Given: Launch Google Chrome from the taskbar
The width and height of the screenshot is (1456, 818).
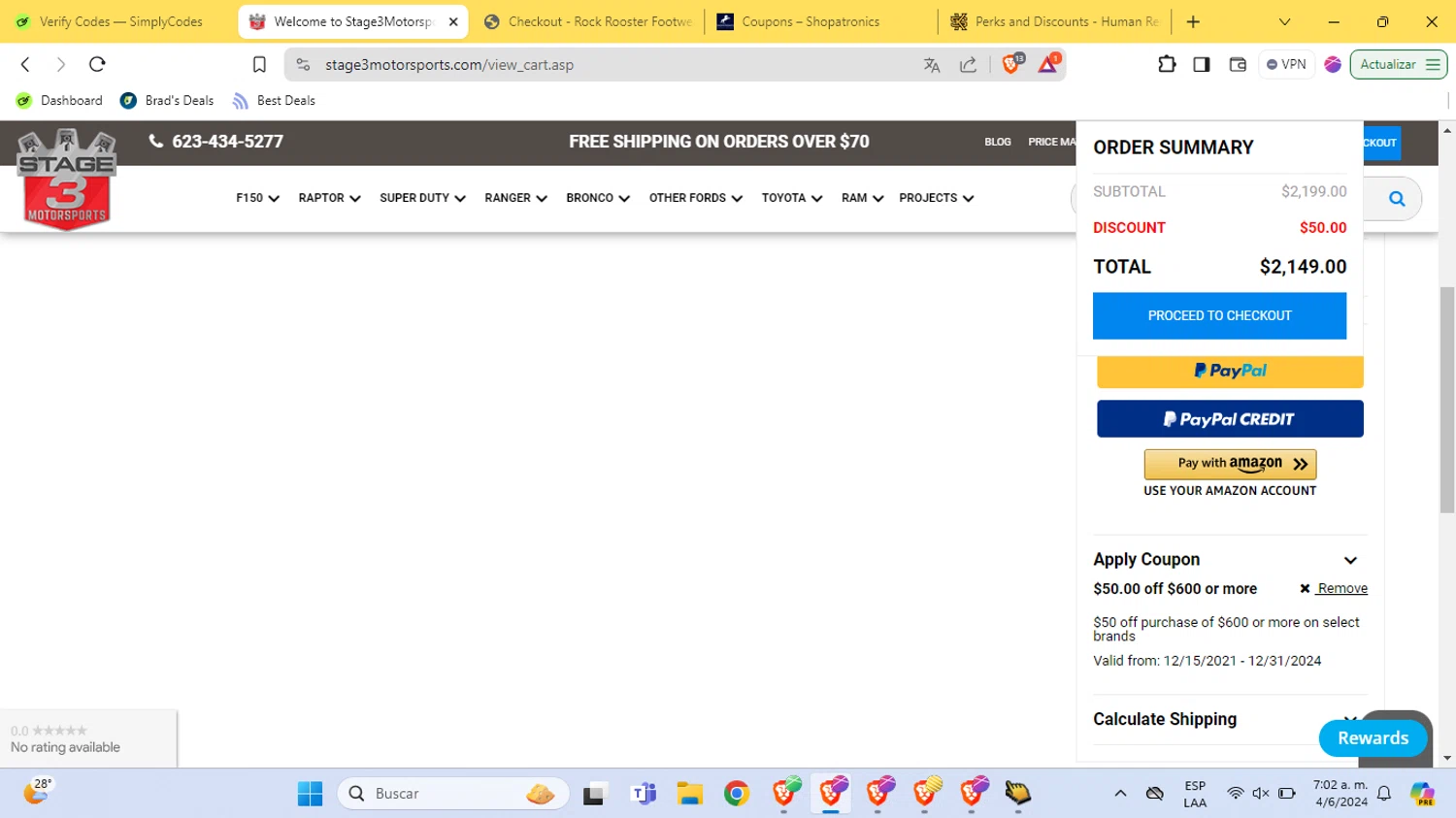Looking at the screenshot, I should pos(737,794).
